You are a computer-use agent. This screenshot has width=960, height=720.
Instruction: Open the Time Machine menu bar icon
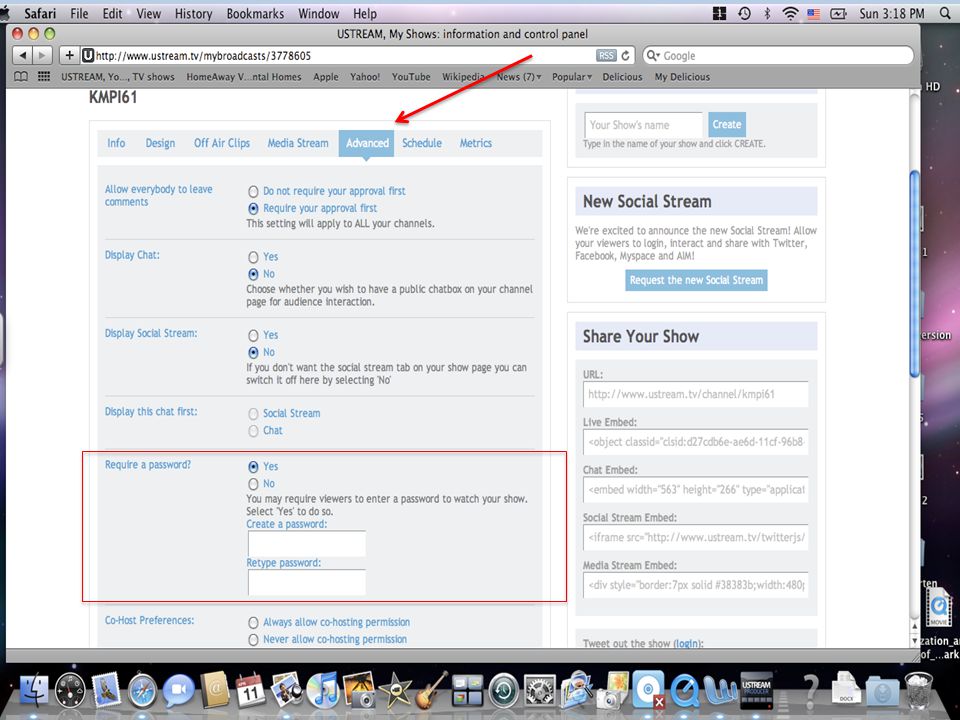[744, 13]
